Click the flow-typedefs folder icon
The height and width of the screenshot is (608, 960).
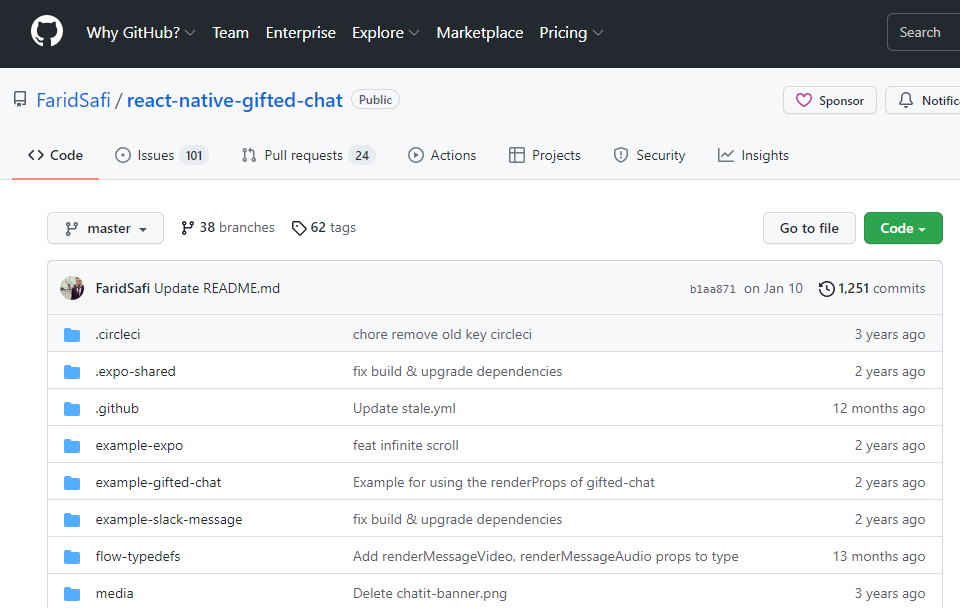point(72,557)
